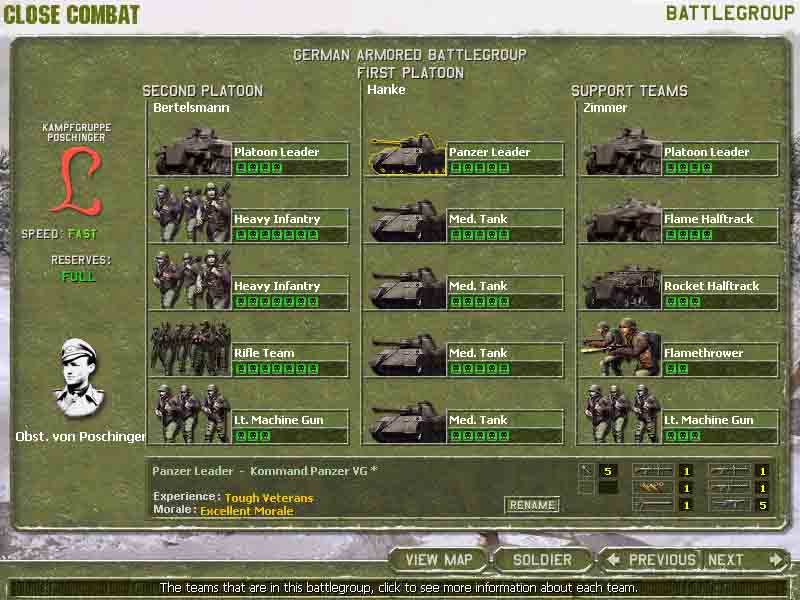Click the Rename button
This screenshot has width=800, height=600.
click(532, 505)
